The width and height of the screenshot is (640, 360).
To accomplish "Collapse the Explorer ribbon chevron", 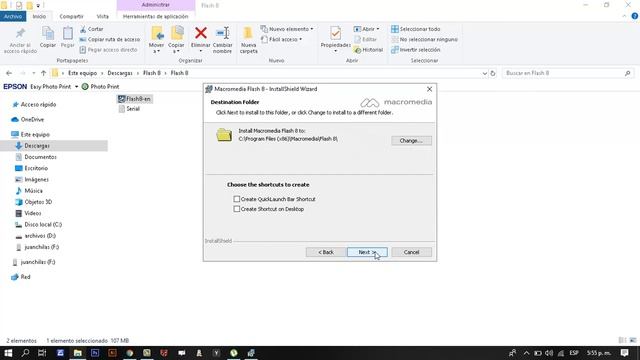I will 624,16.
